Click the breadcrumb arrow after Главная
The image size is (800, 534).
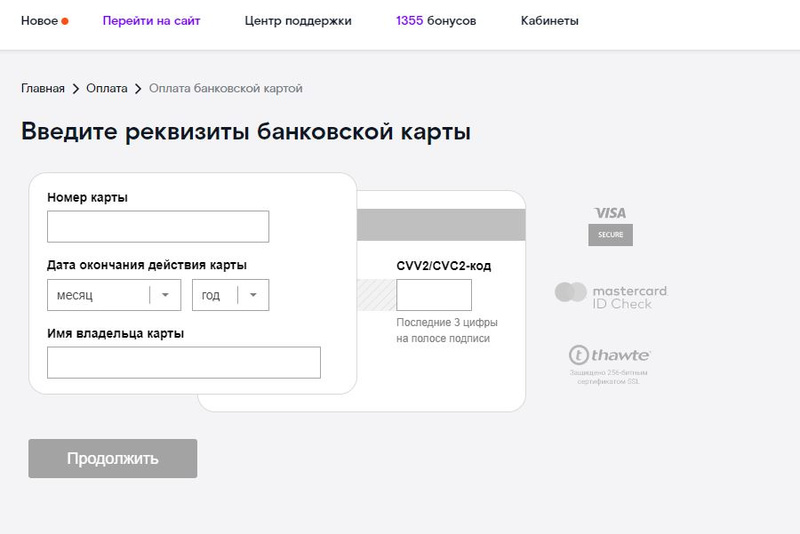click(75, 89)
